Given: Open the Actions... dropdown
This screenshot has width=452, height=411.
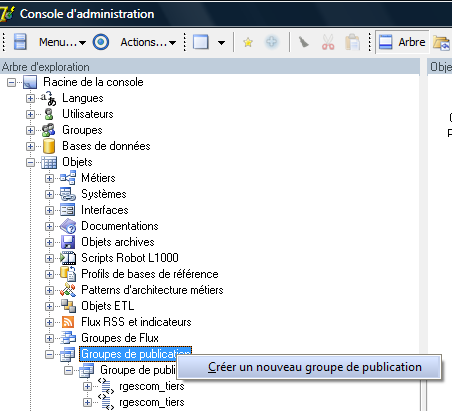Looking at the screenshot, I should point(148,42).
